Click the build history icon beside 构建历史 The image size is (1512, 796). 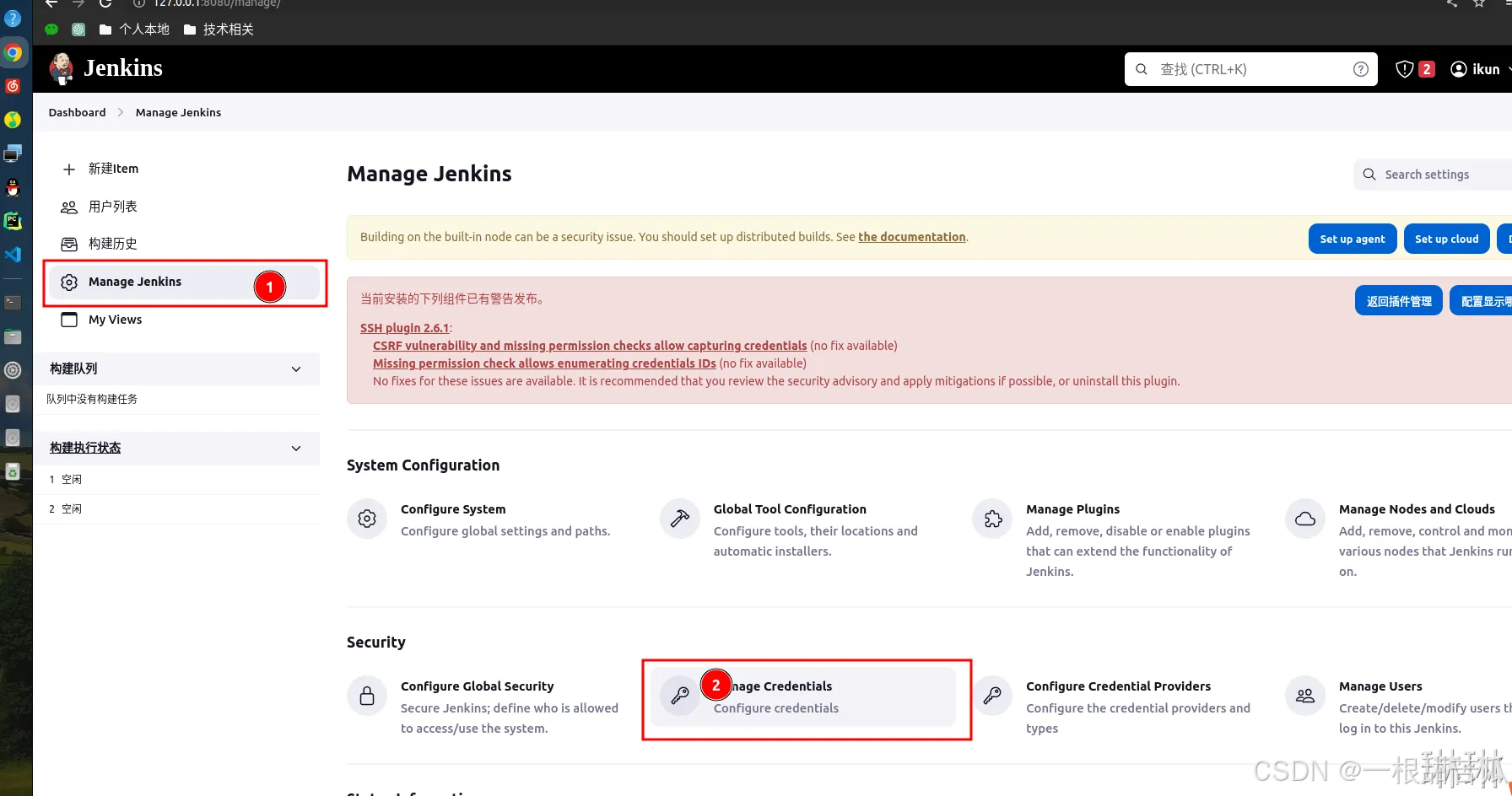click(x=69, y=245)
